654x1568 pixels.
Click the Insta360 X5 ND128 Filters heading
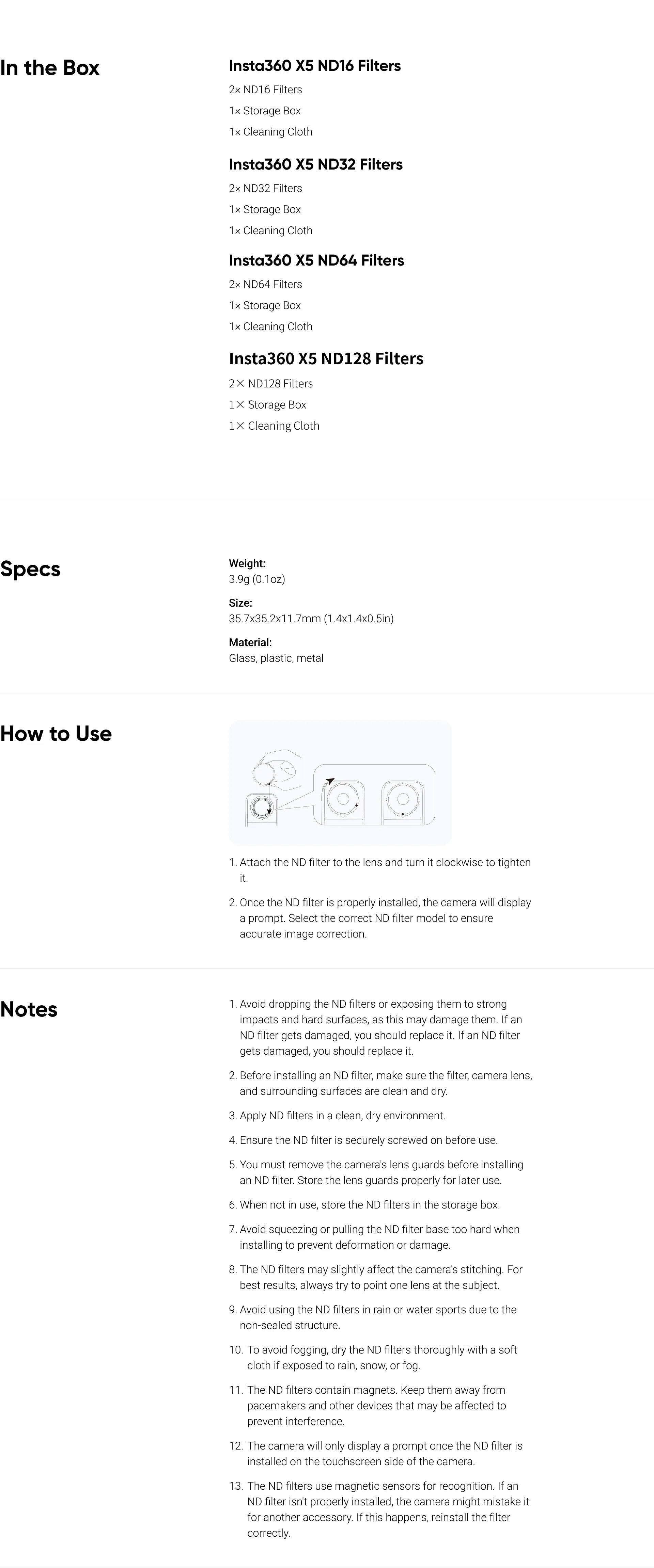click(x=326, y=359)
